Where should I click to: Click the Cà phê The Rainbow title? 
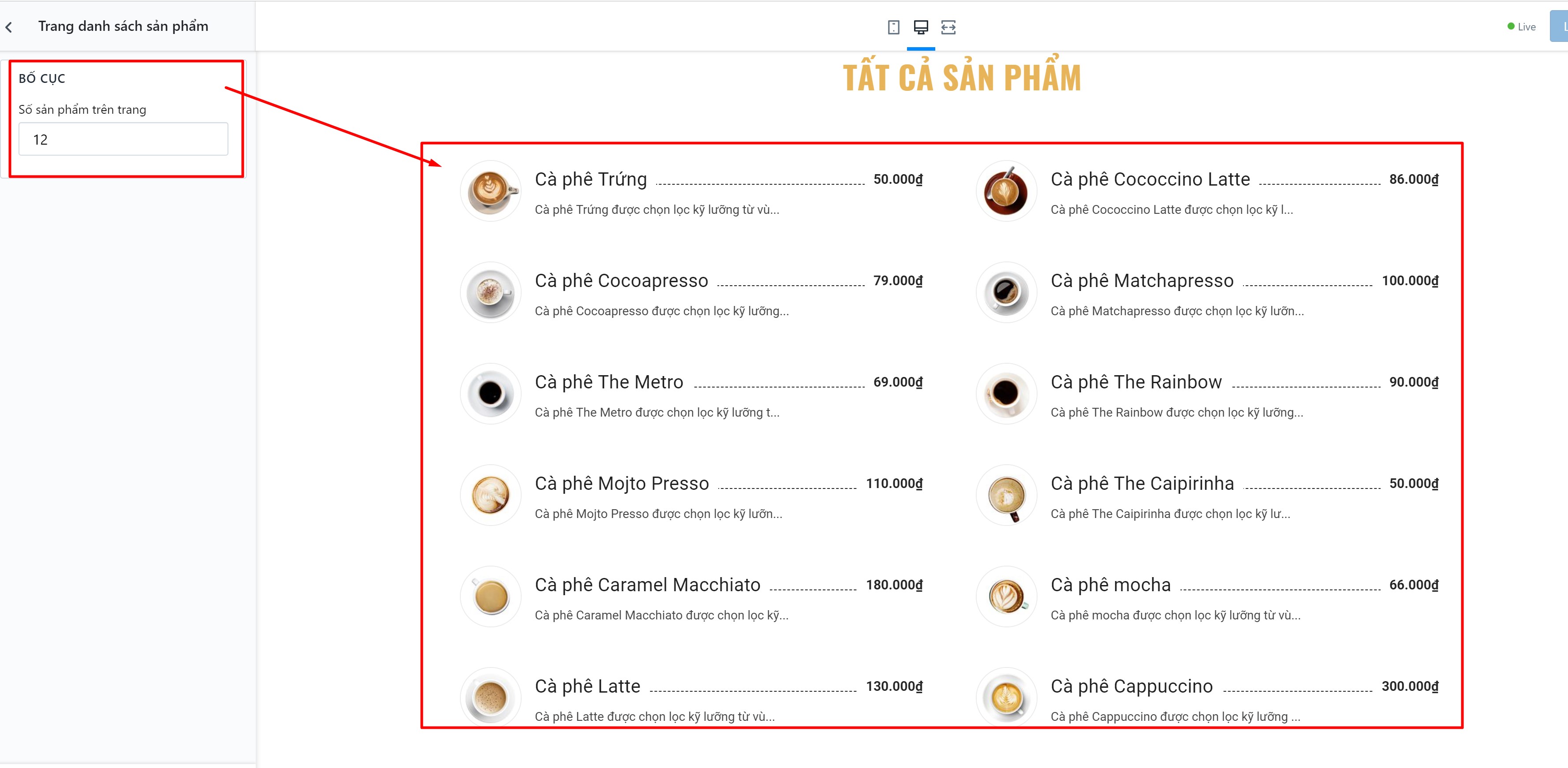click(x=1136, y=381)
